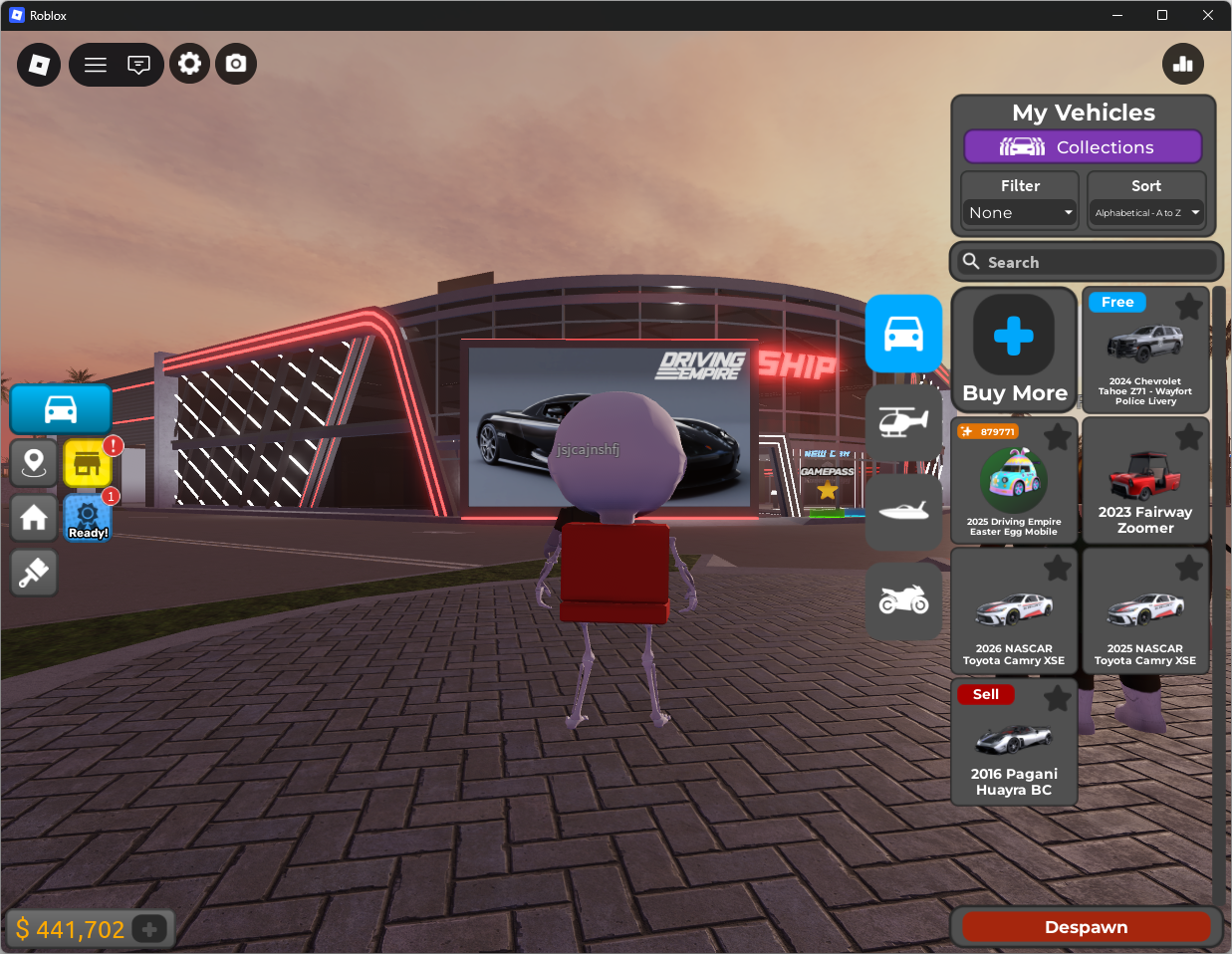Click the search magnifier icon
Image resolution: width=1232 pixels, height=954 pixels.
coord(971,261)
